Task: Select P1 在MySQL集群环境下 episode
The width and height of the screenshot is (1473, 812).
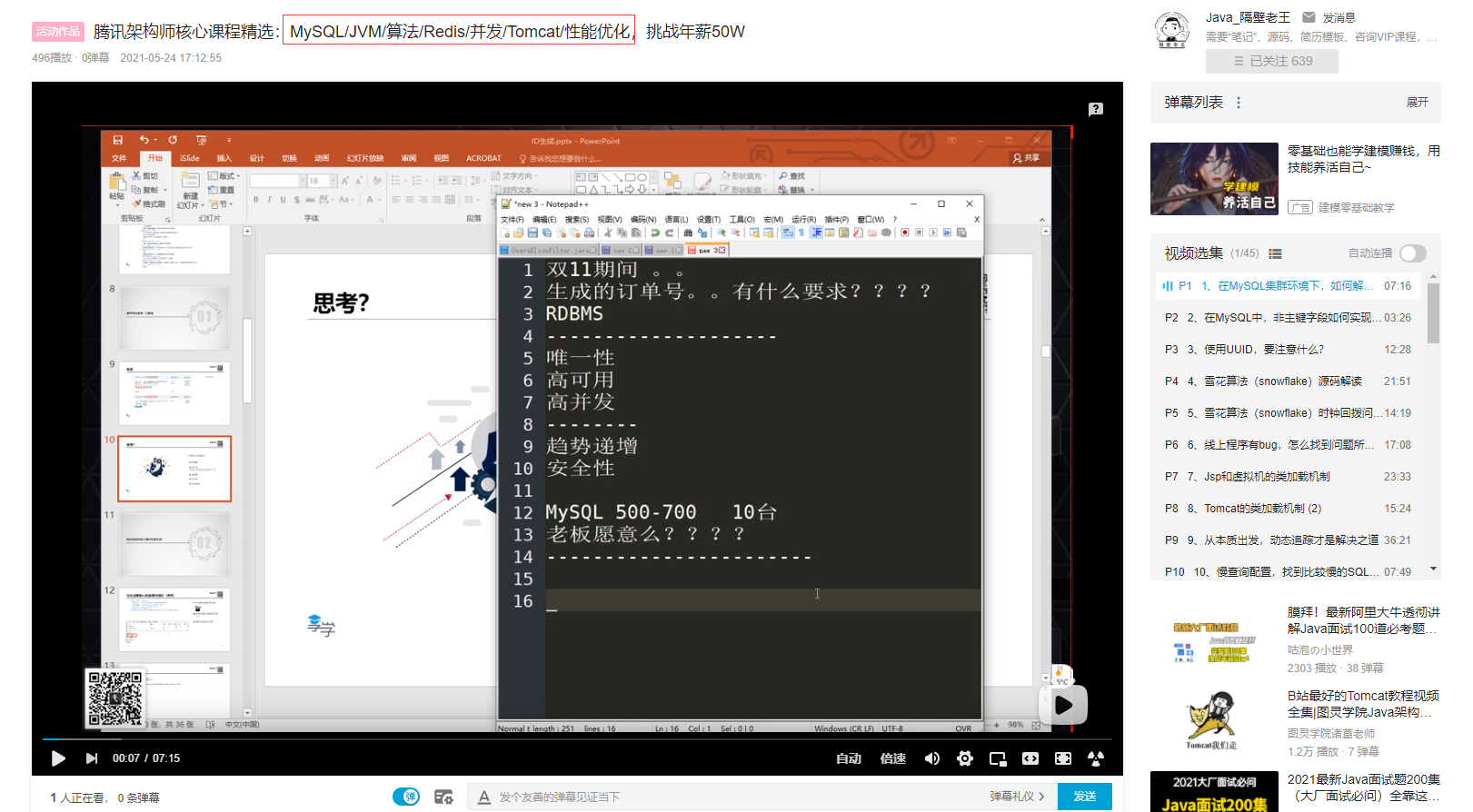Action: (x=1287, y=286)
